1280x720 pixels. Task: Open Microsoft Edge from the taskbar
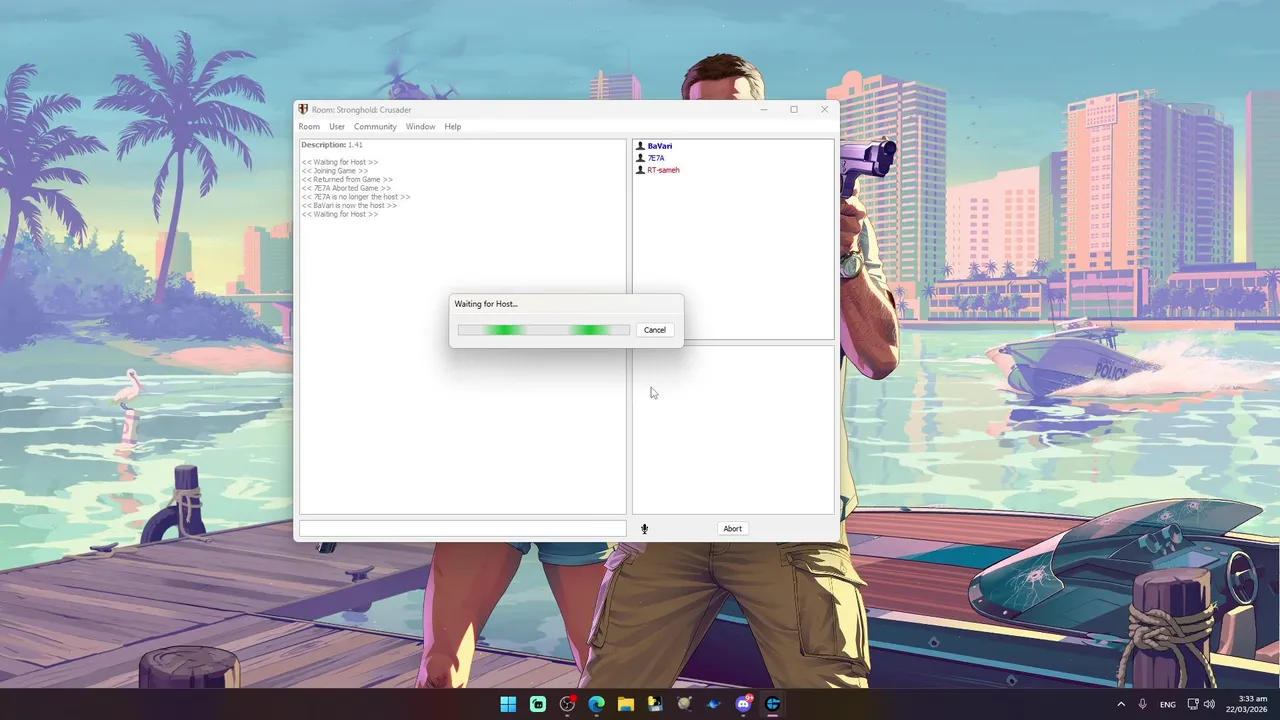(x=596, y=704)
